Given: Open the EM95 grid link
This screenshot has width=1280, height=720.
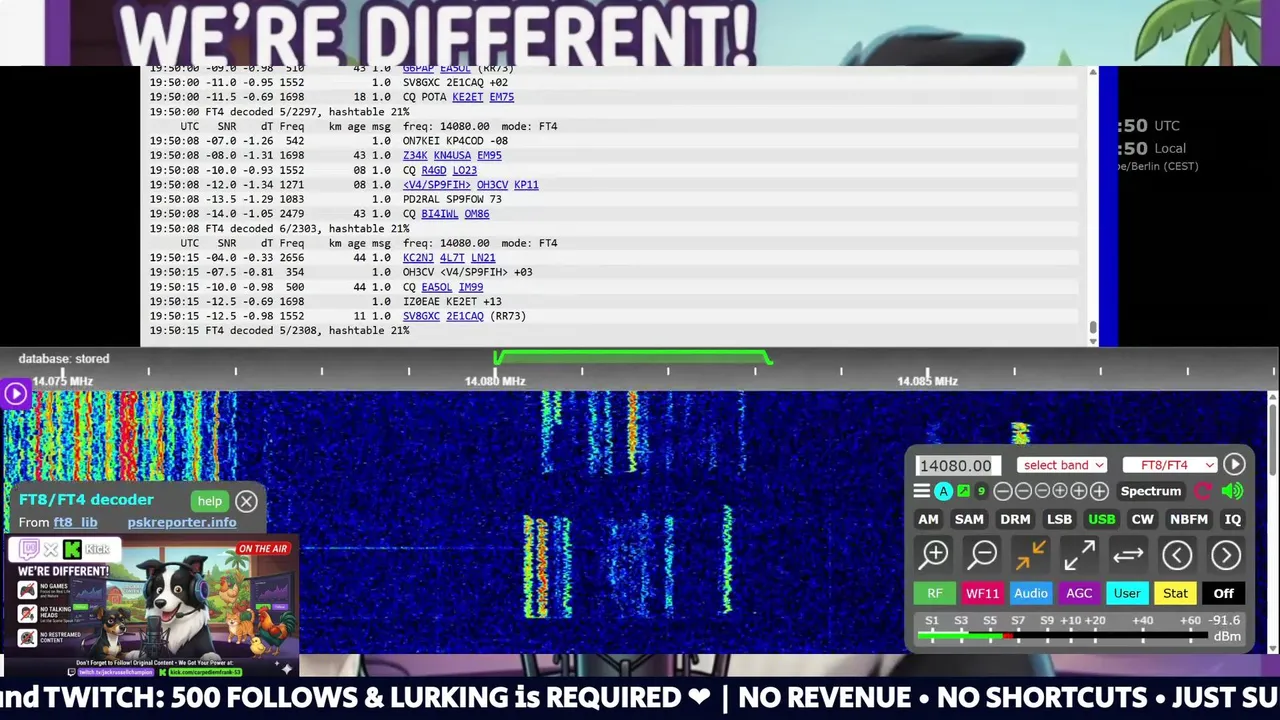Looking at the screenshot, I should click(x=489, y=155).
